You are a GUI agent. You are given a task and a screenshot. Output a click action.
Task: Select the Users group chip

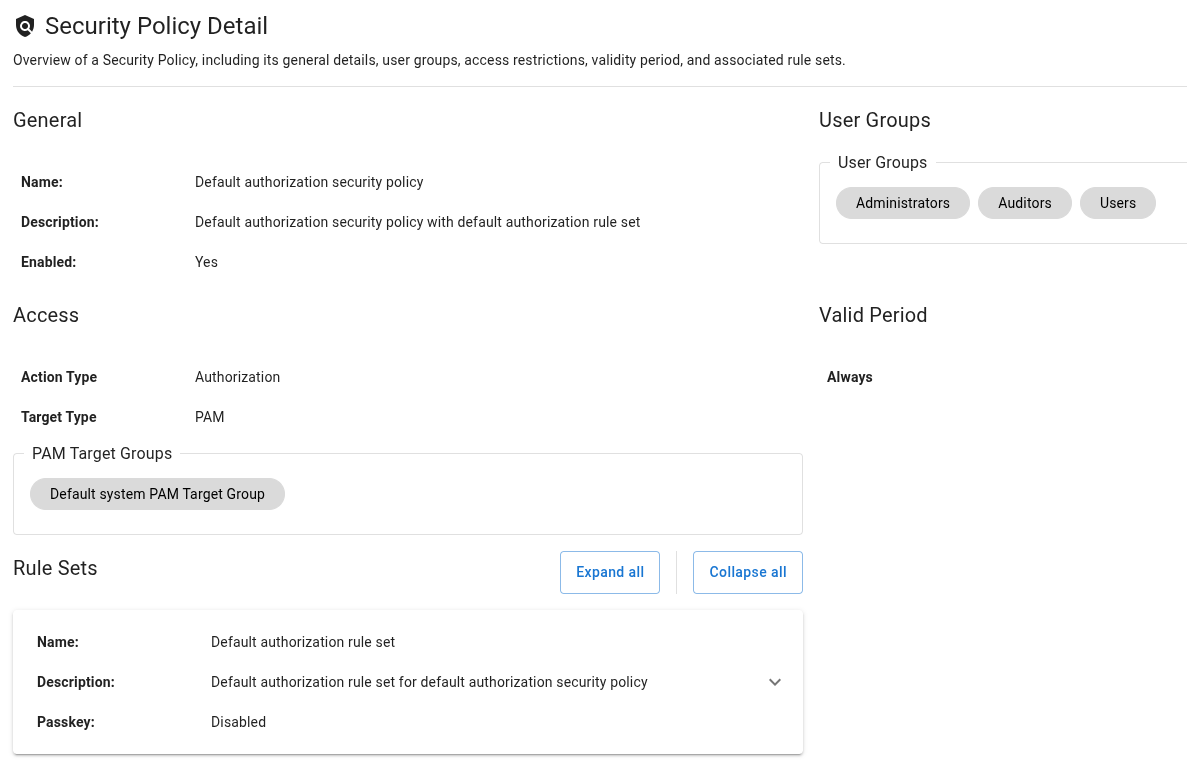(1118, 203)
